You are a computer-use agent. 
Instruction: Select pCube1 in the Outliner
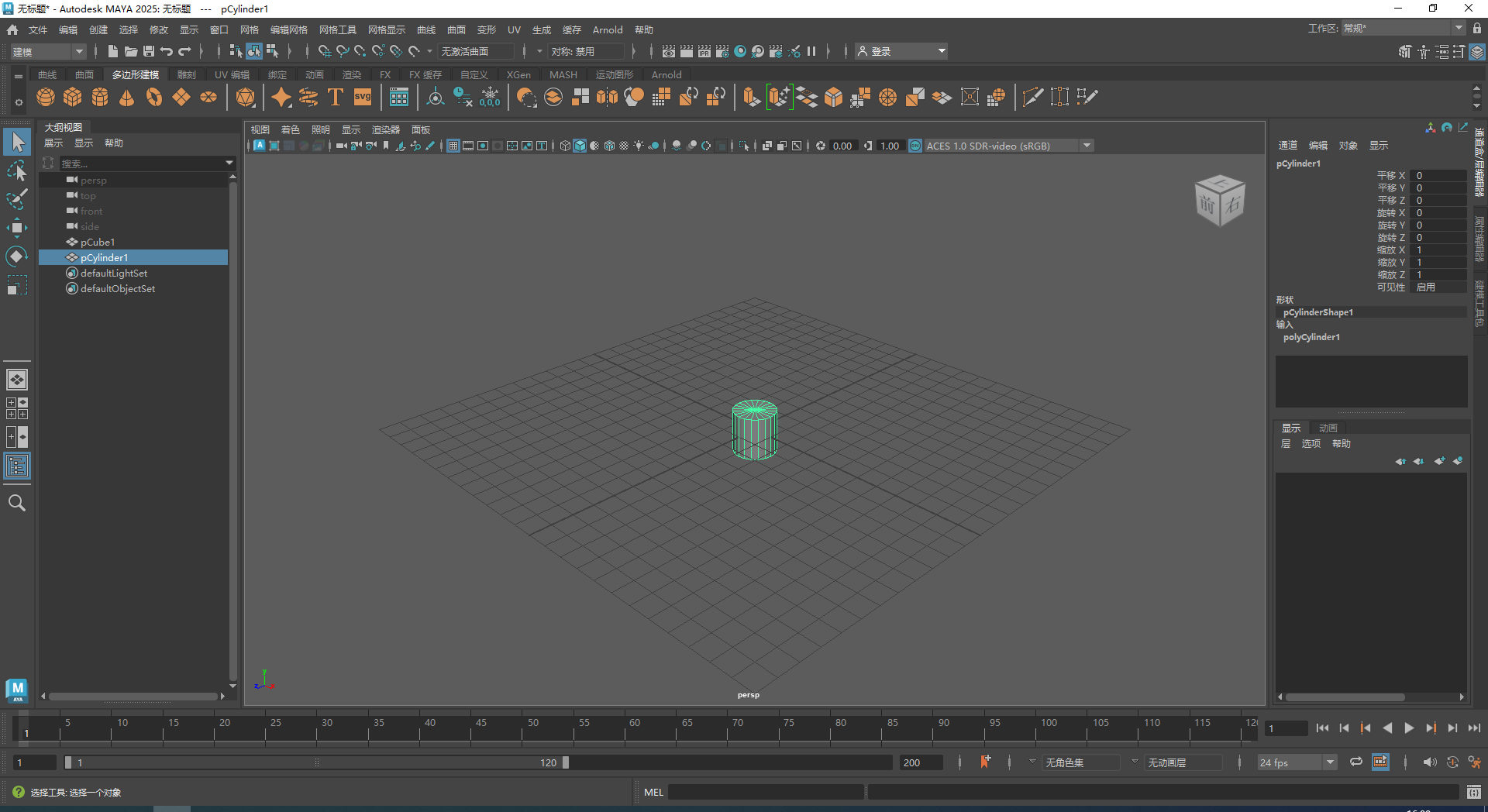99,242
